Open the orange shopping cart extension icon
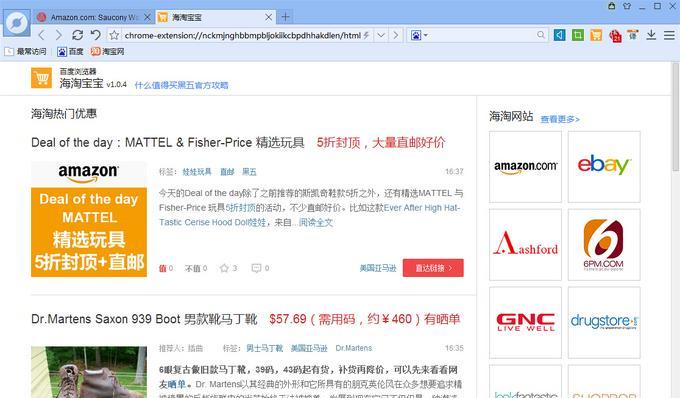The width and height of the screenshot is (680, 398). click(x=596, y=35)
